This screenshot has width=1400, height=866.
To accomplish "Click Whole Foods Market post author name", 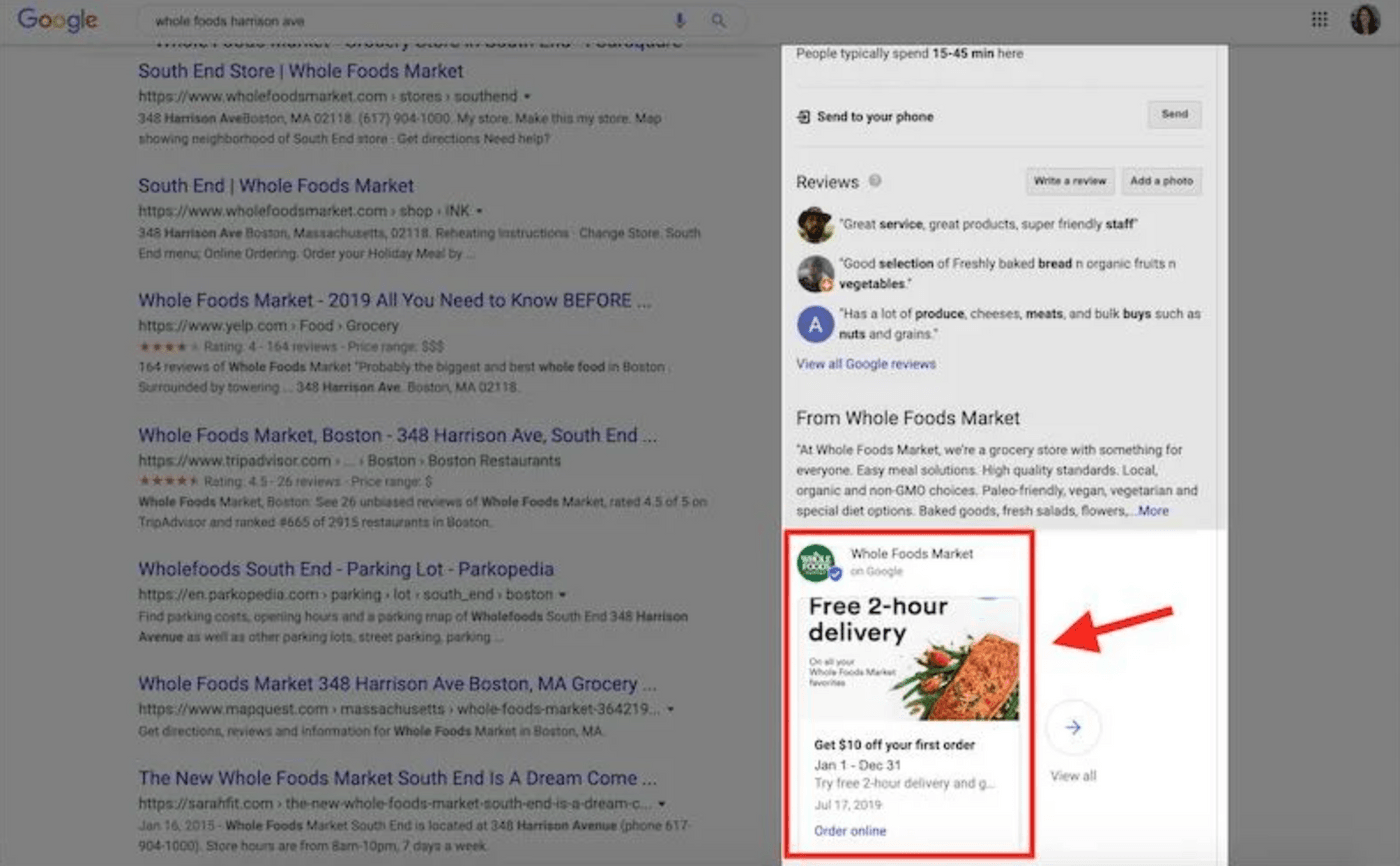I will coord(912,554).
